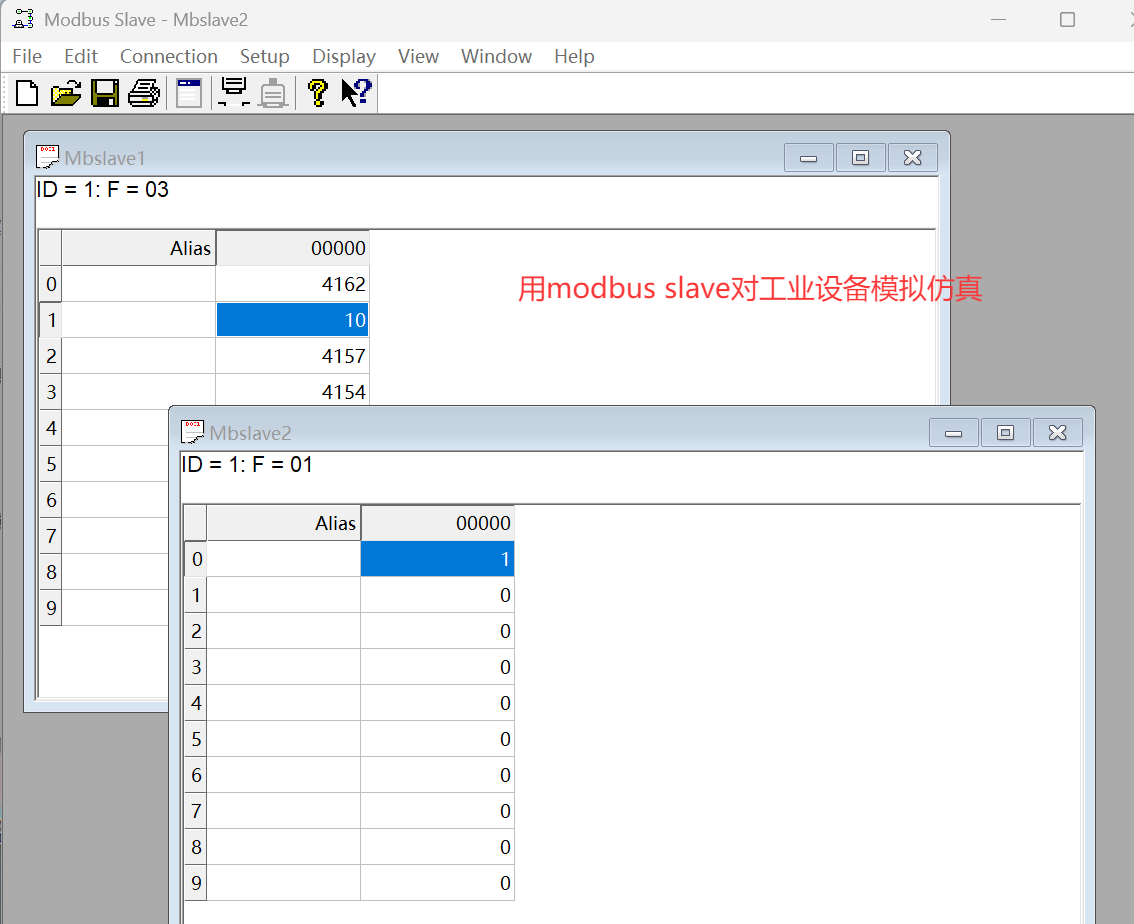Click the 00000 column header in Mbslave1
Image resolution: width=1134 pixels, height=924 pixels.
(292, 248)
